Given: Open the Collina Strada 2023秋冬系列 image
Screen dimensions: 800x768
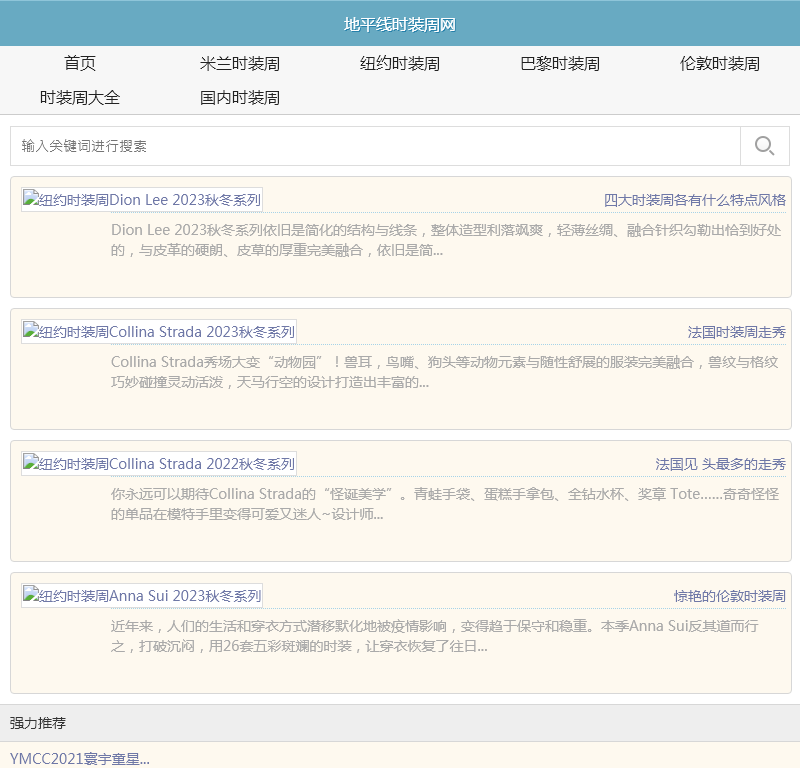Looking at the screenshot, I should (x=159, y=332).
